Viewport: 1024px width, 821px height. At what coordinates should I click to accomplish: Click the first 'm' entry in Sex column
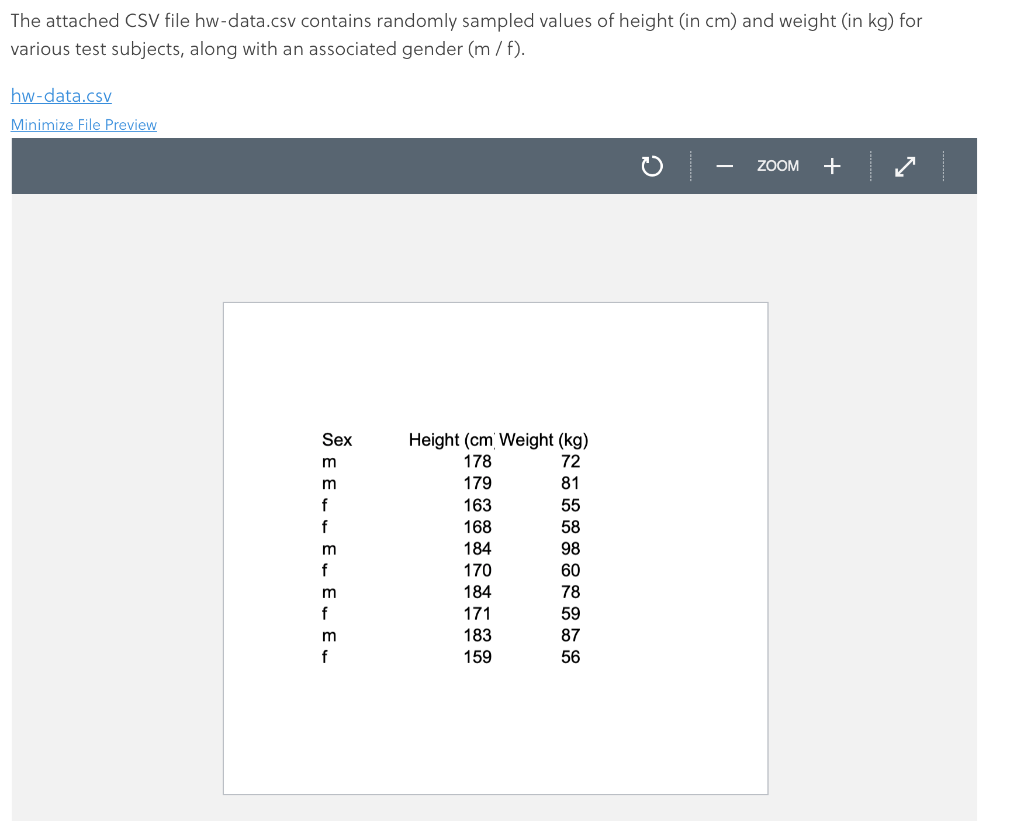[329, 461]
